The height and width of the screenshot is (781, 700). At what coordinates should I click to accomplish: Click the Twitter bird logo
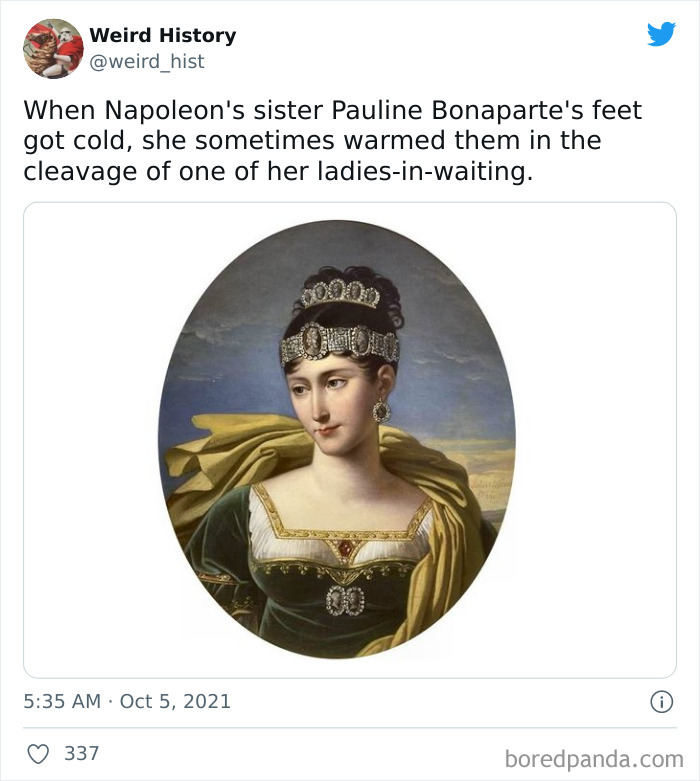(x=661, y=35)
